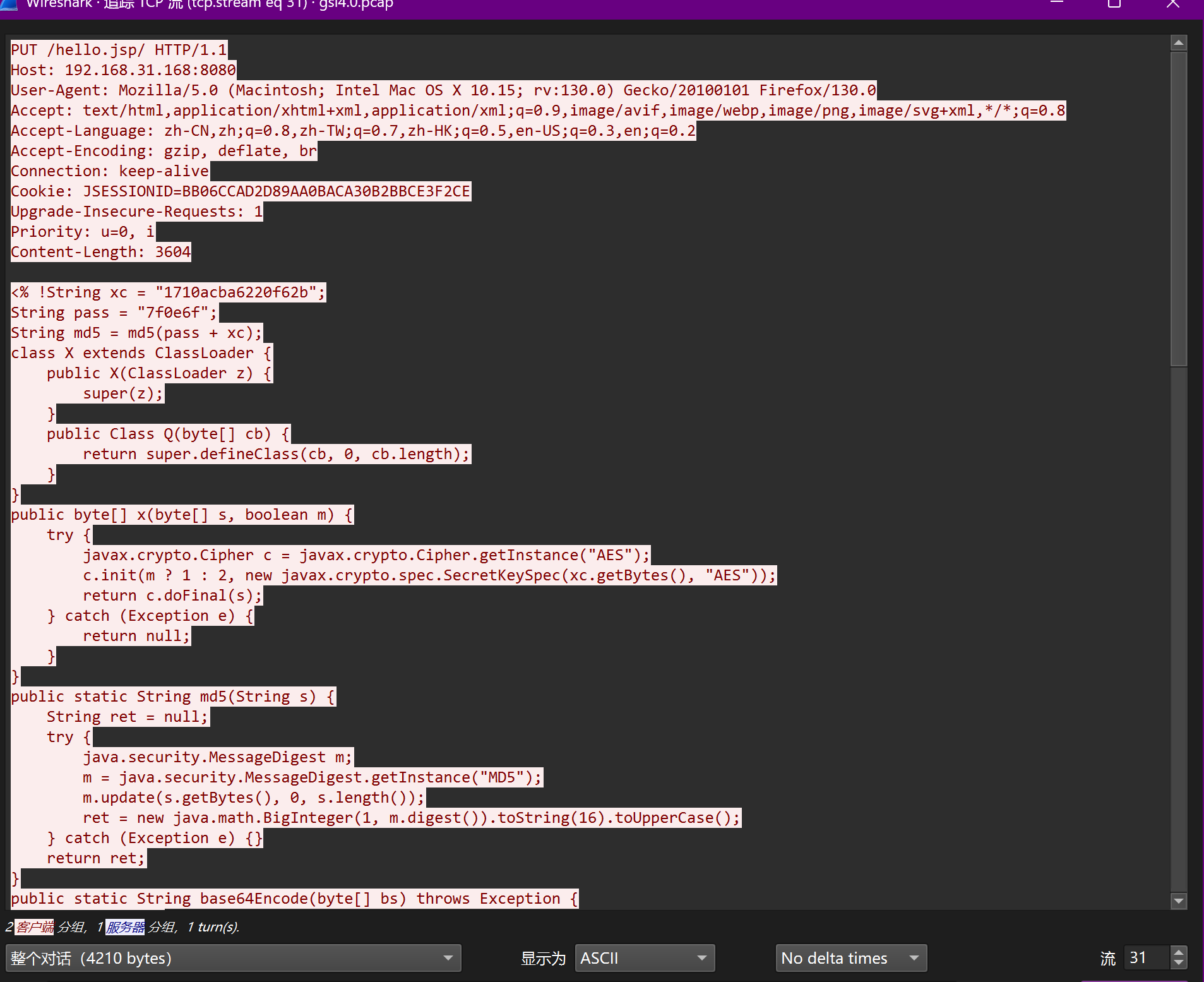Click the 'c.init(m ? 1 : 2' SecretKeySpec line
The image size is (1204, 982).
429,575
